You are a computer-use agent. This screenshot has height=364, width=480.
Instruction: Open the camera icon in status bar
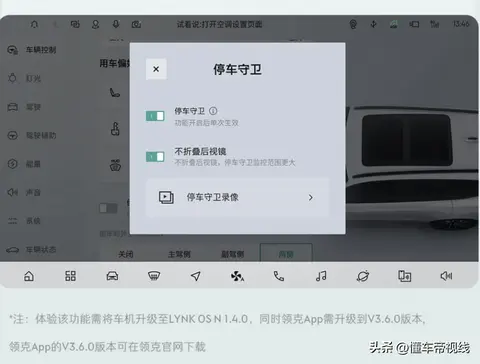(x=136, y=24)
